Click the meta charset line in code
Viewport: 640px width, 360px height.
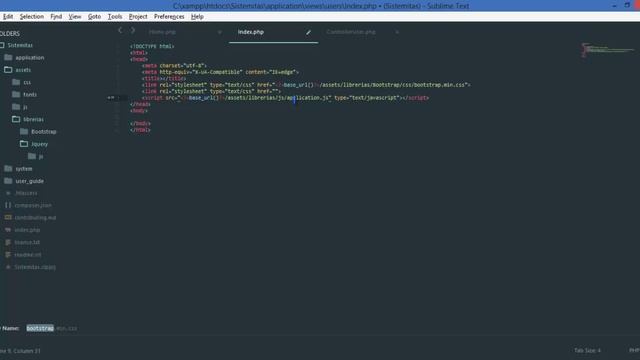click(174, 66)
